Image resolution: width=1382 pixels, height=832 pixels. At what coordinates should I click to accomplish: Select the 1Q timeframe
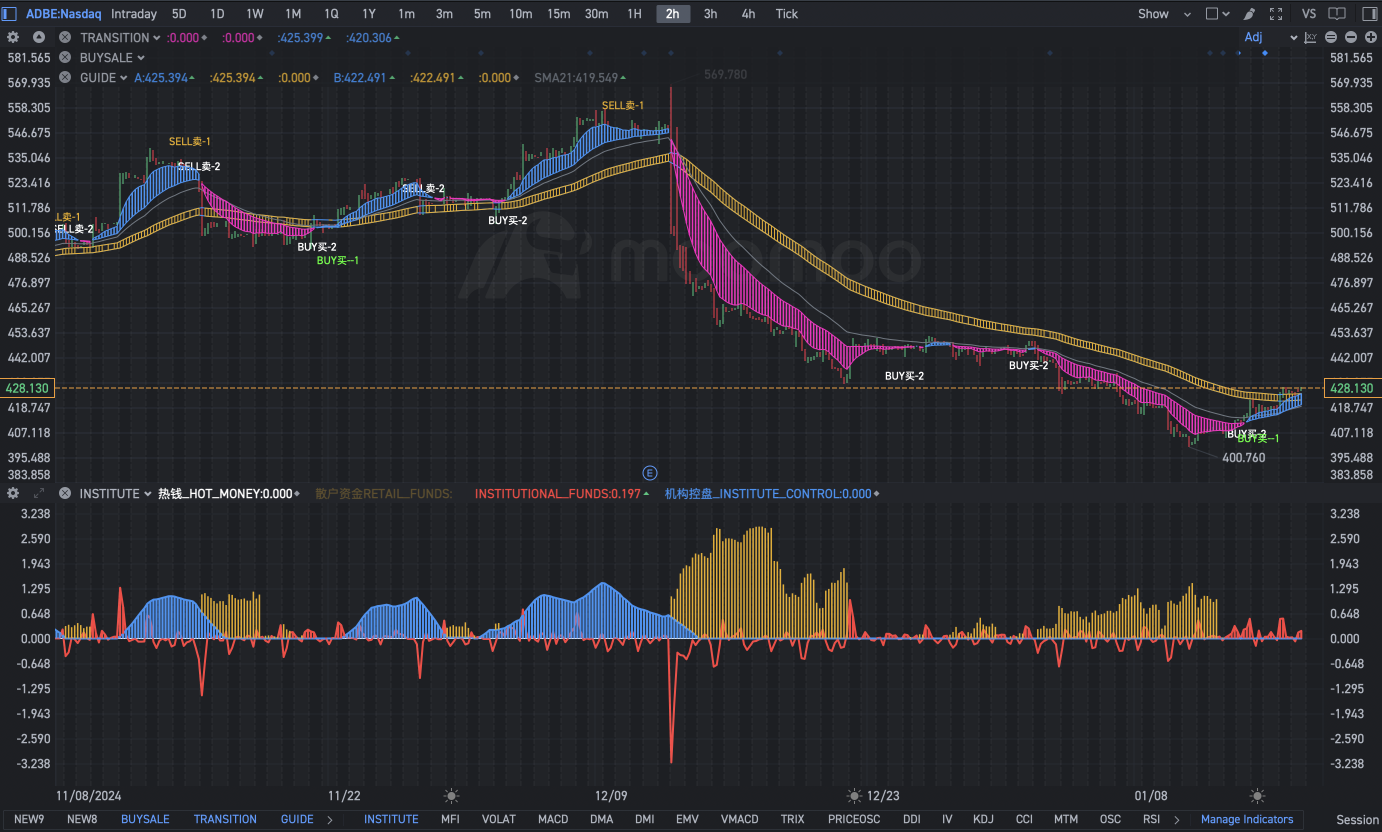(x=331, y=14)
